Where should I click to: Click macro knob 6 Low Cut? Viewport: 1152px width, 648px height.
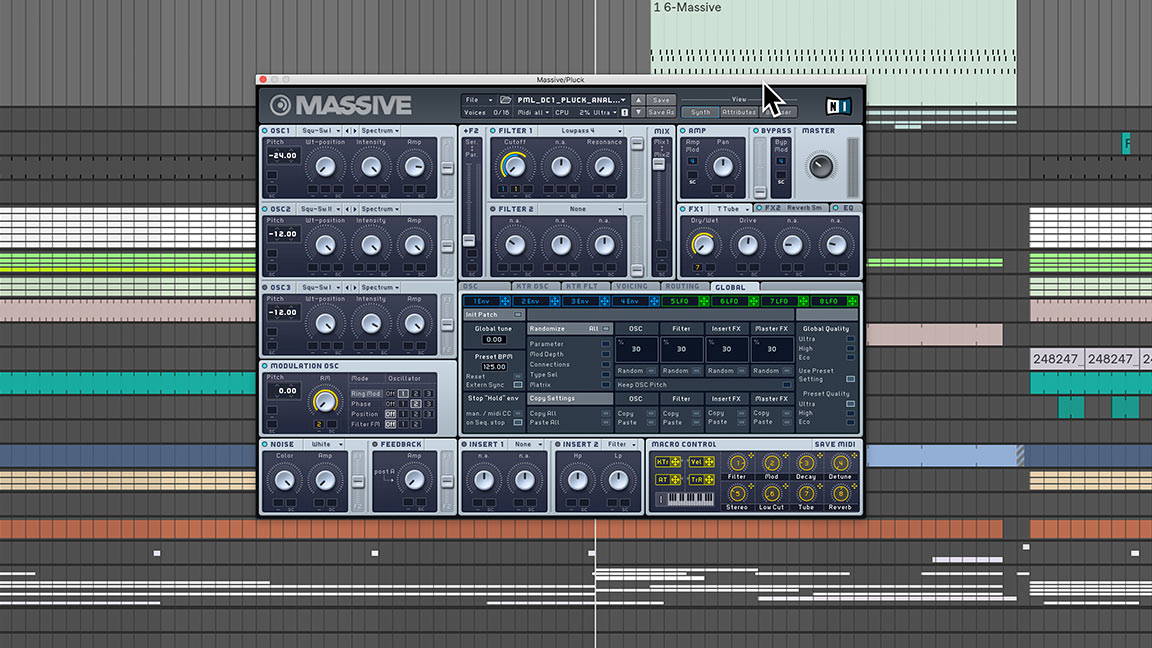771,494
